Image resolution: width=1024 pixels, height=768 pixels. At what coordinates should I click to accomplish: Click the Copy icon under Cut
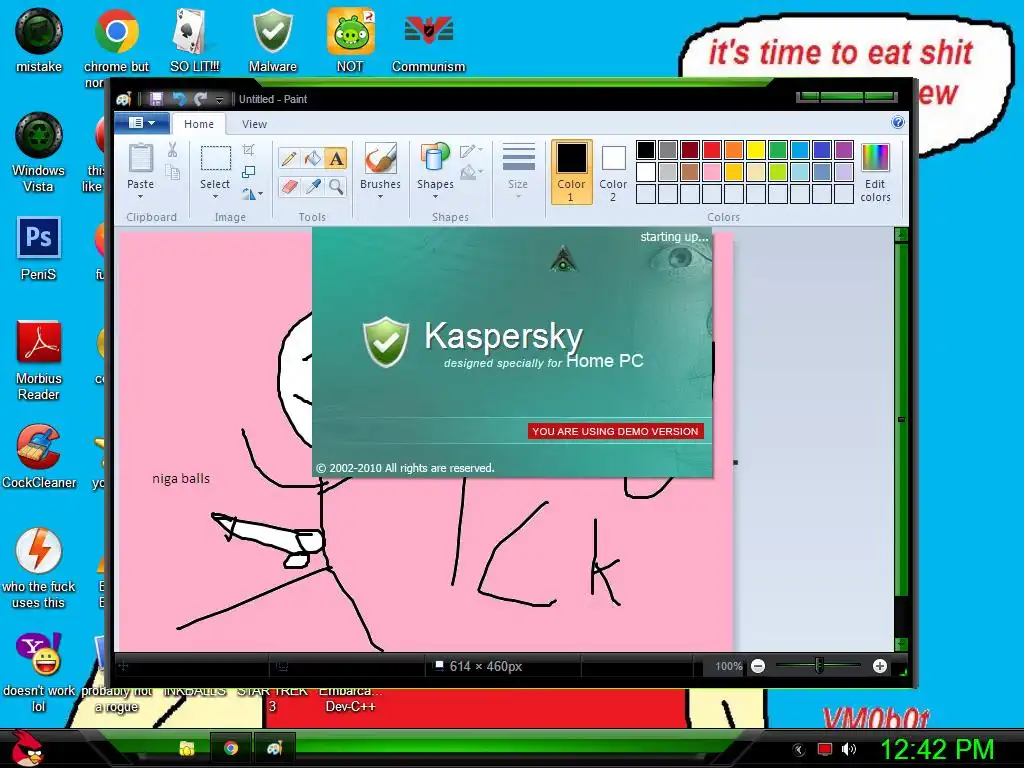[172, 172]
